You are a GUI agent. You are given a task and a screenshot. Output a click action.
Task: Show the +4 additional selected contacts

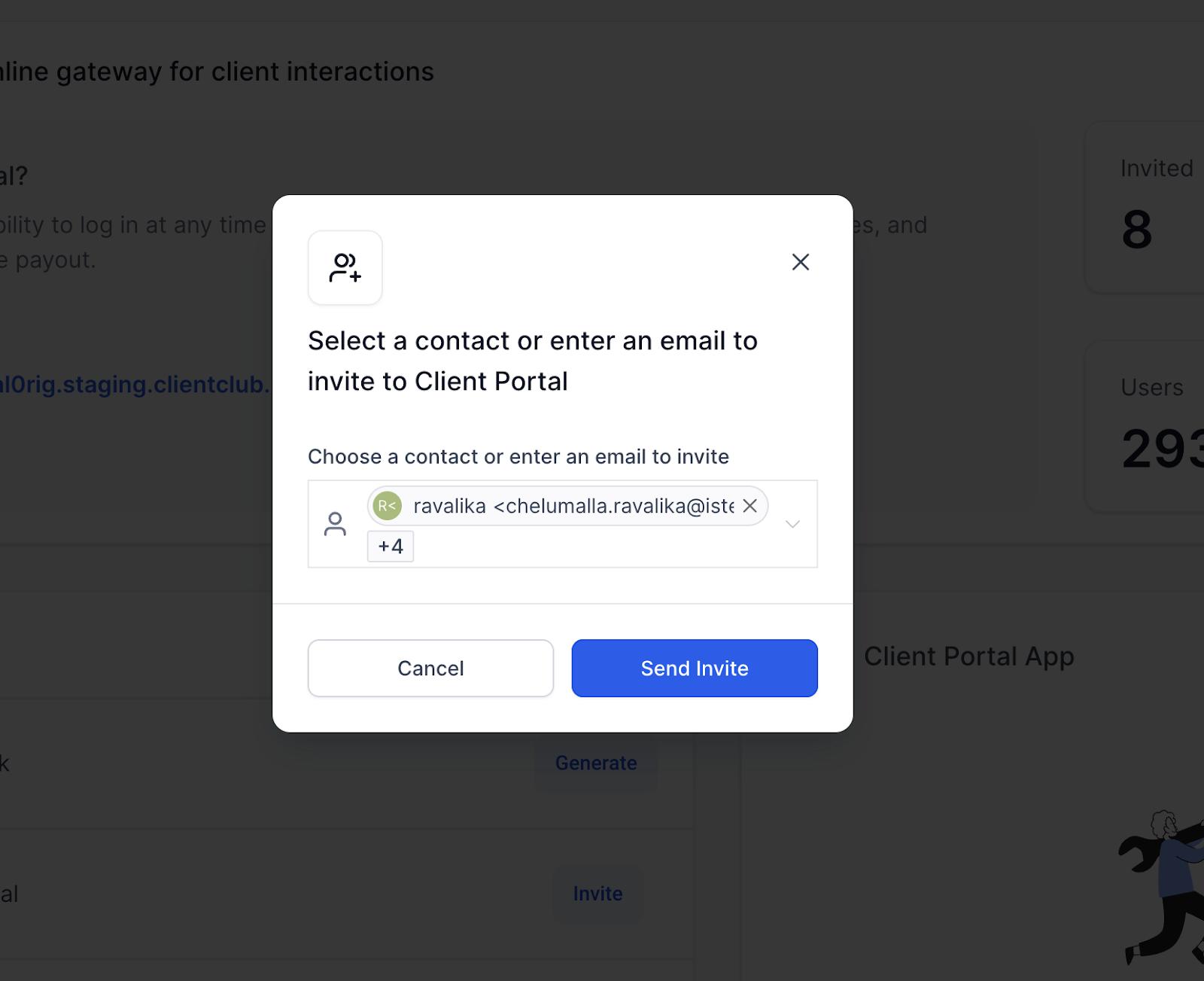tap(391, 547)
